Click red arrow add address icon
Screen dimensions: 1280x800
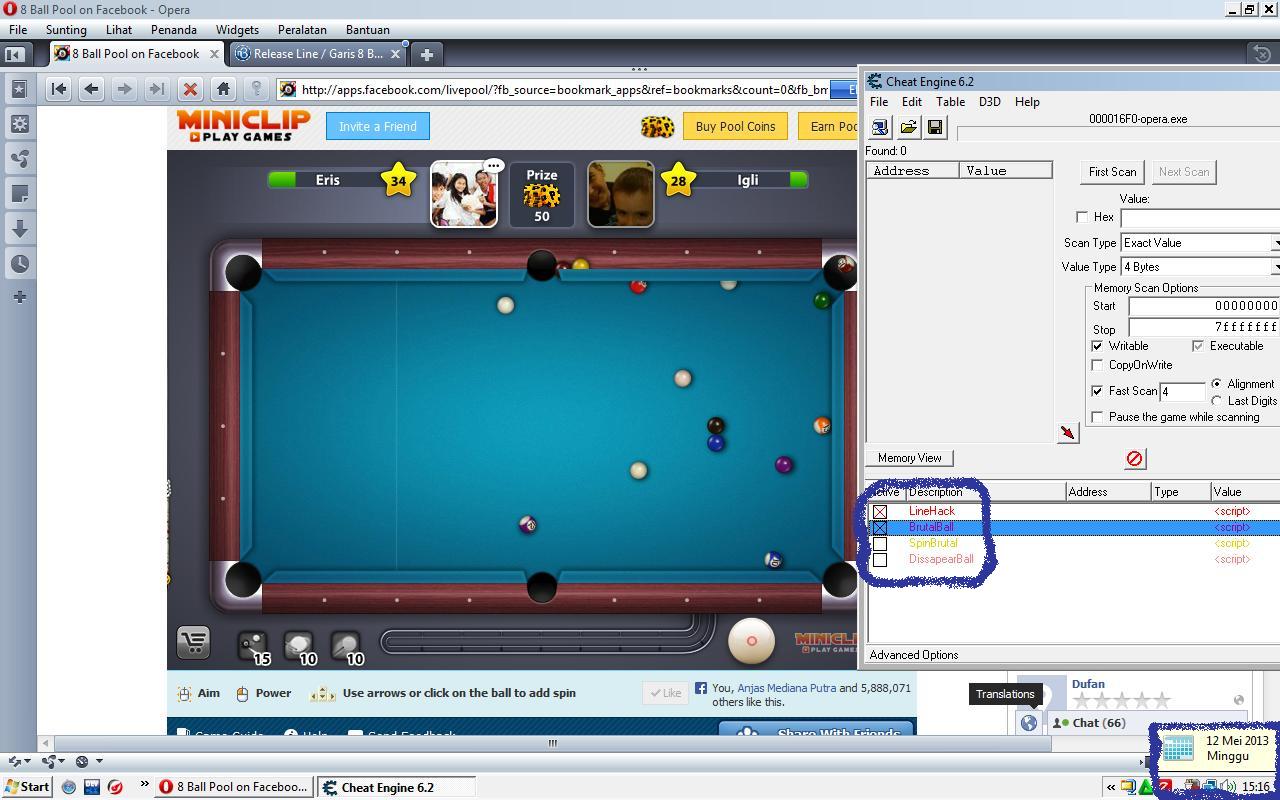(1068, 433)
